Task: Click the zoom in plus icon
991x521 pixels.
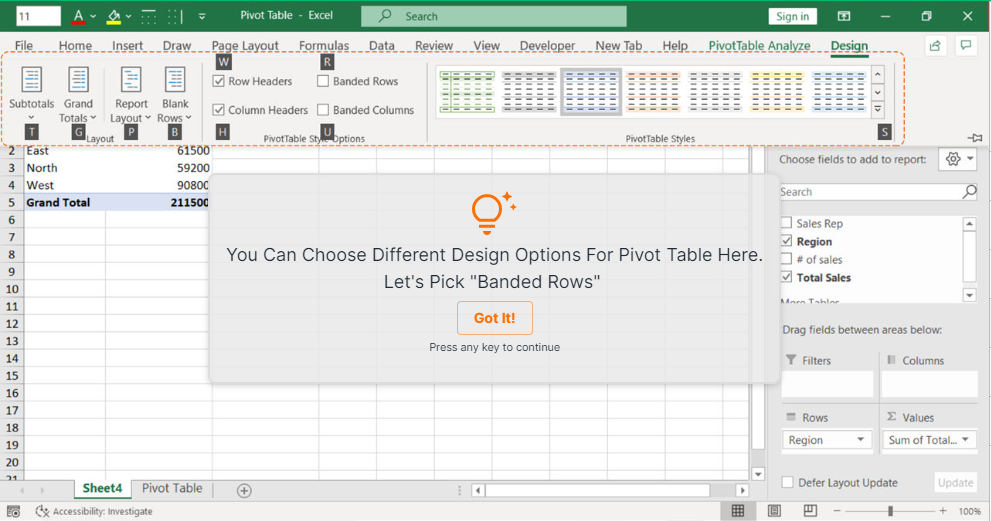Action: (943, 511)
